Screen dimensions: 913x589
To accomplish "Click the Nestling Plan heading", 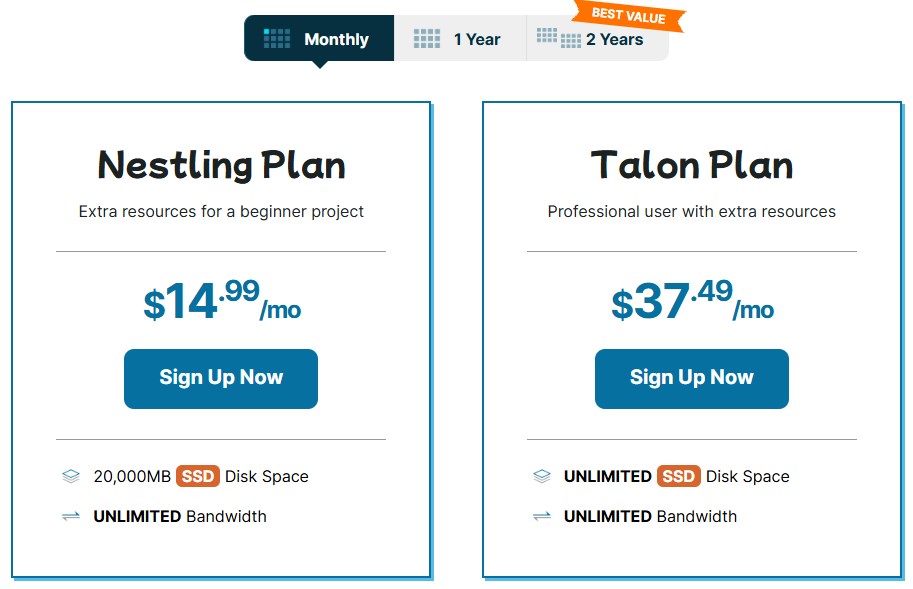I will pyautogui.click(x=221, y=165).
